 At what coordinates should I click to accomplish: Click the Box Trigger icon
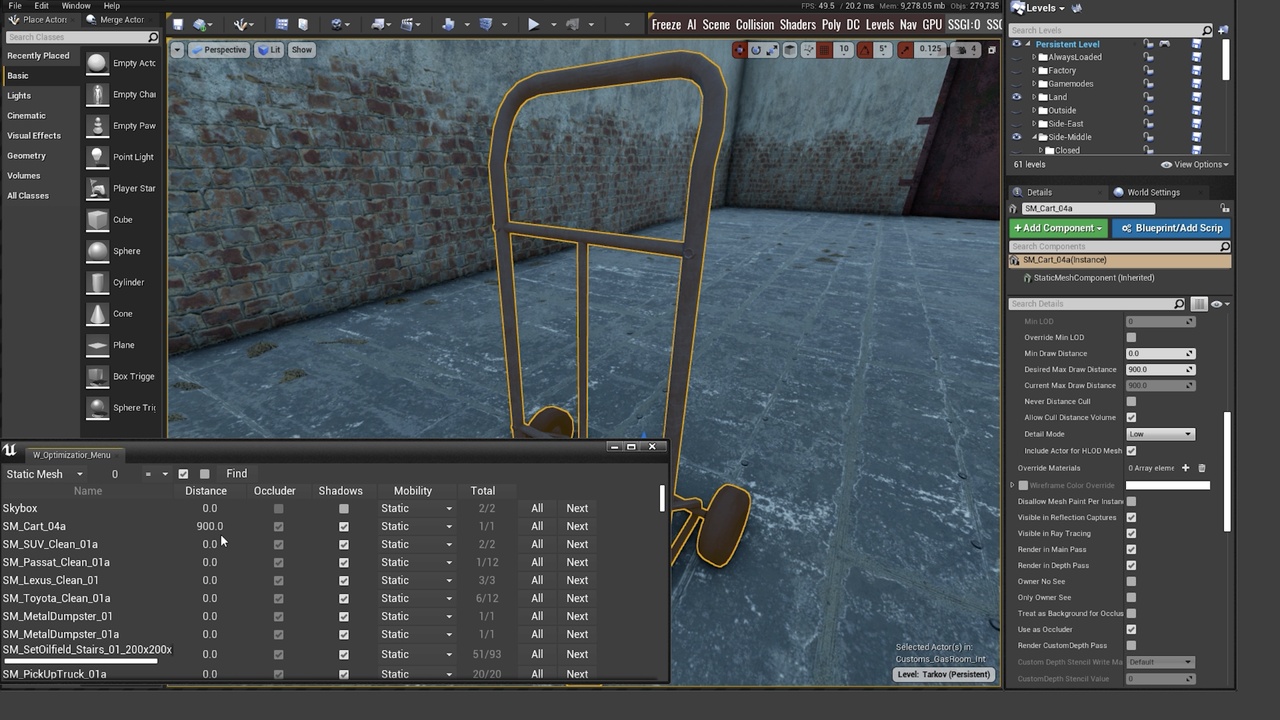[97, 377]
